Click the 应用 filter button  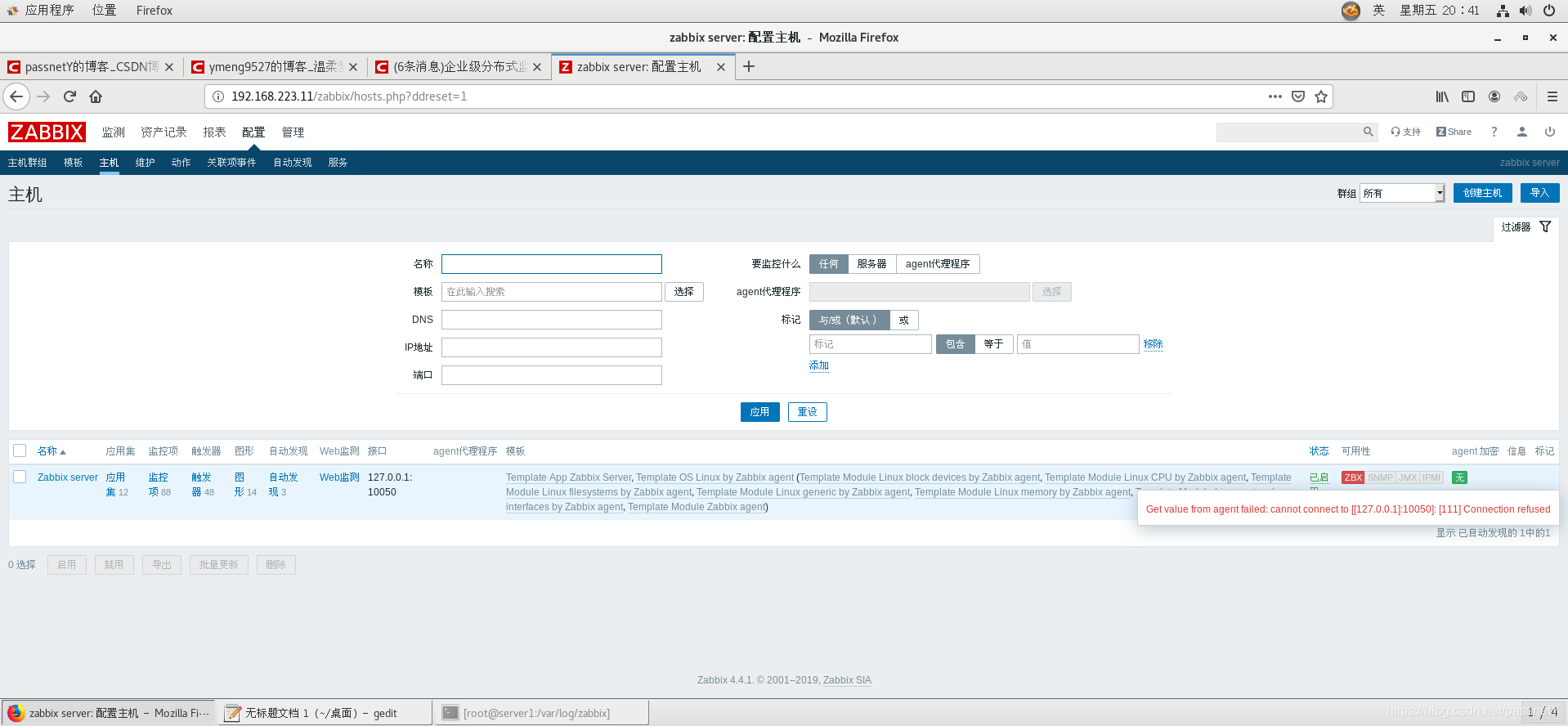[760, 412]
